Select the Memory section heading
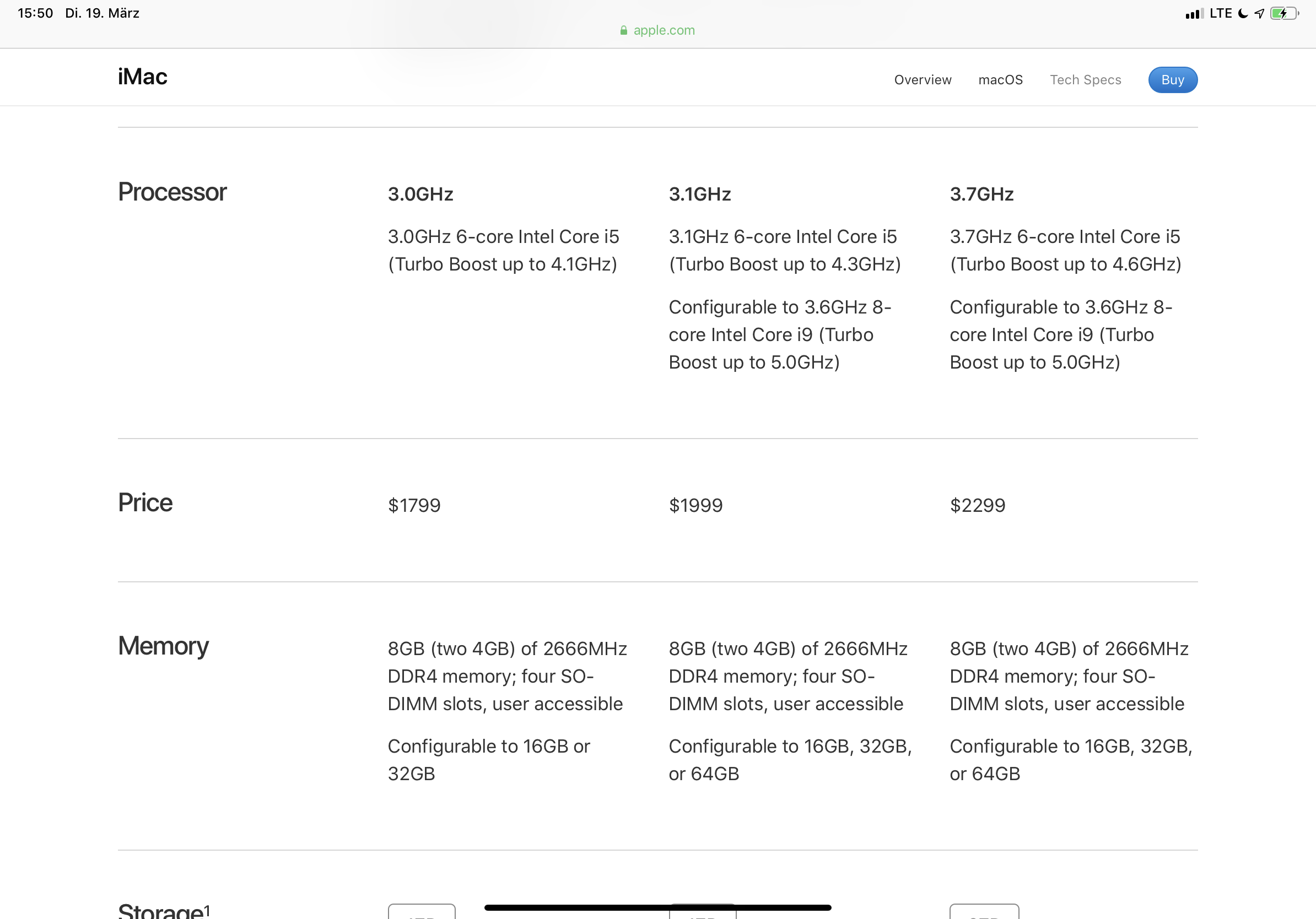The height and width of the screenshot is (919, 1316). (163, 647)
